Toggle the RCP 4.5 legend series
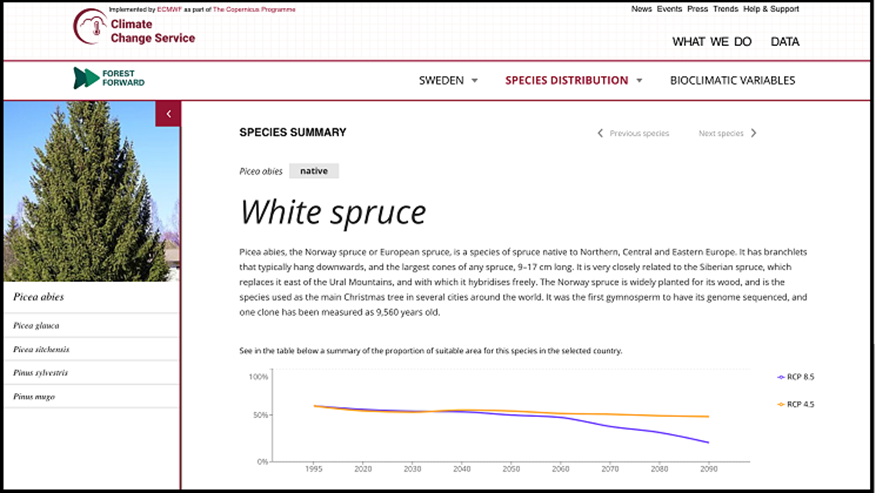878x493 pixels. tap(802, 404)
